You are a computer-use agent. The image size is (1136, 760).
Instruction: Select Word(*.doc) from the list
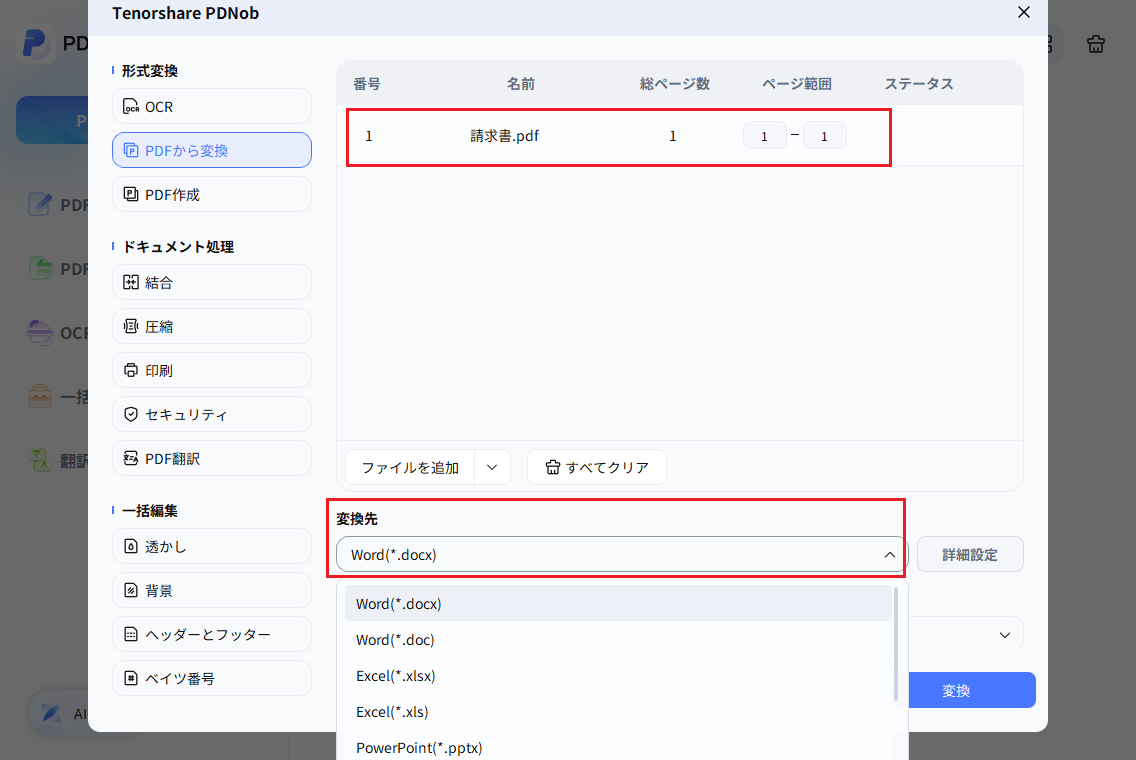click(x=618, y=640)
